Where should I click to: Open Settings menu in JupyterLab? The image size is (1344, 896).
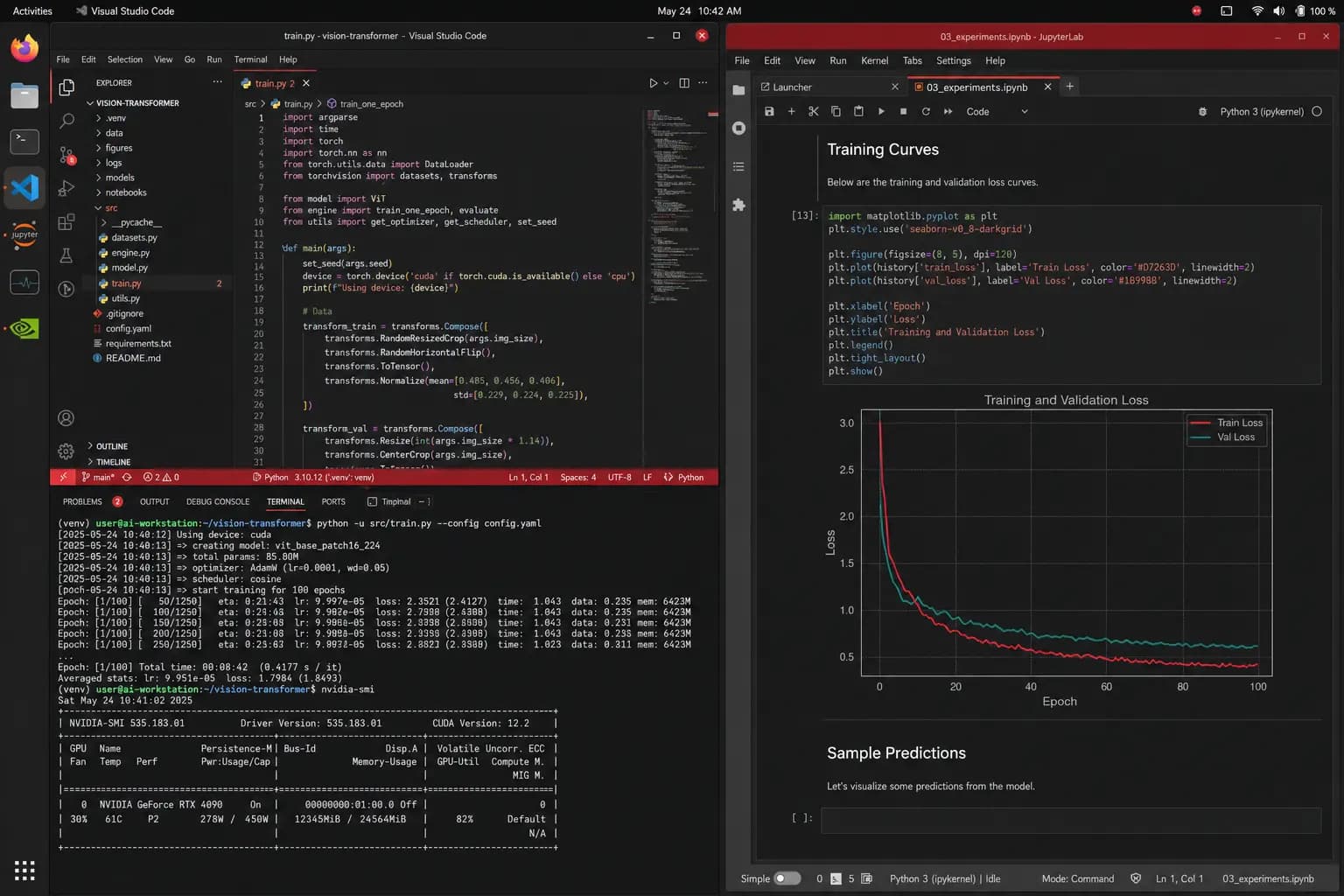(953, 60)
